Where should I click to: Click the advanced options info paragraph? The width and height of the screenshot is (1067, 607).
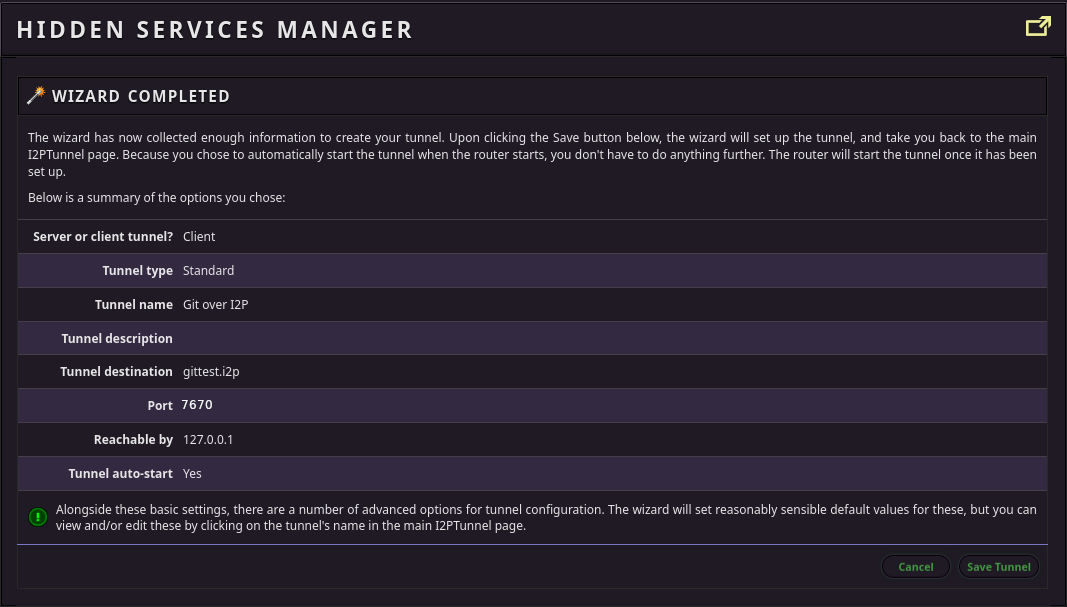pos(546,517)
